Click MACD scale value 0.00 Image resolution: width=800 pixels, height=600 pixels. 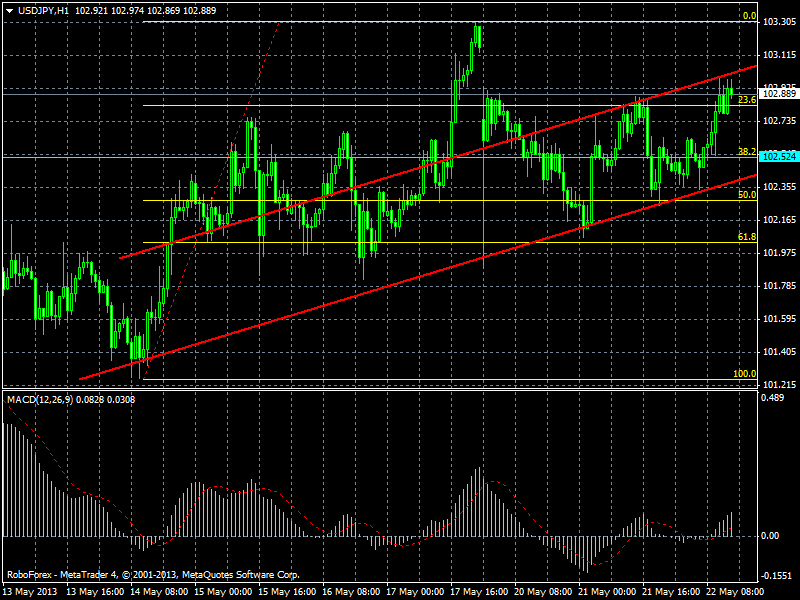click(770, 536)
